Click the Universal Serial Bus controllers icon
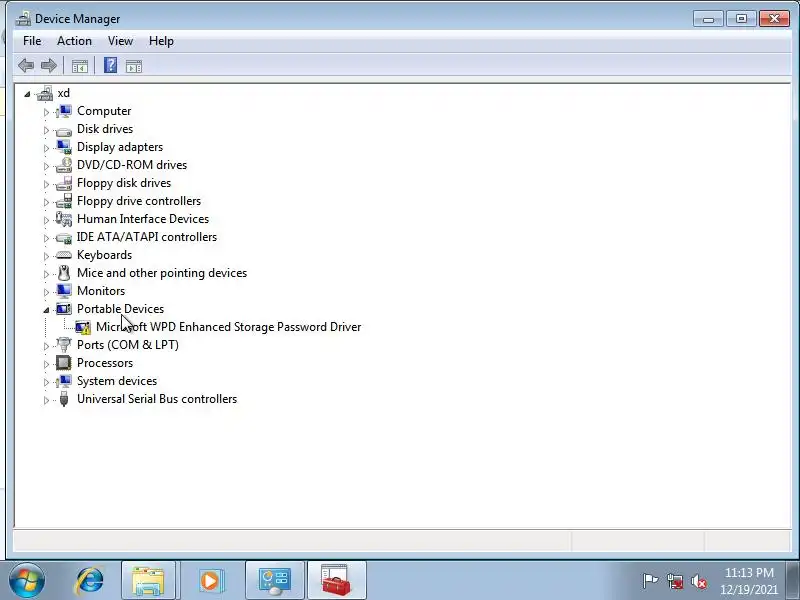The width and height of the screenshot is (800, 600). 64,399
